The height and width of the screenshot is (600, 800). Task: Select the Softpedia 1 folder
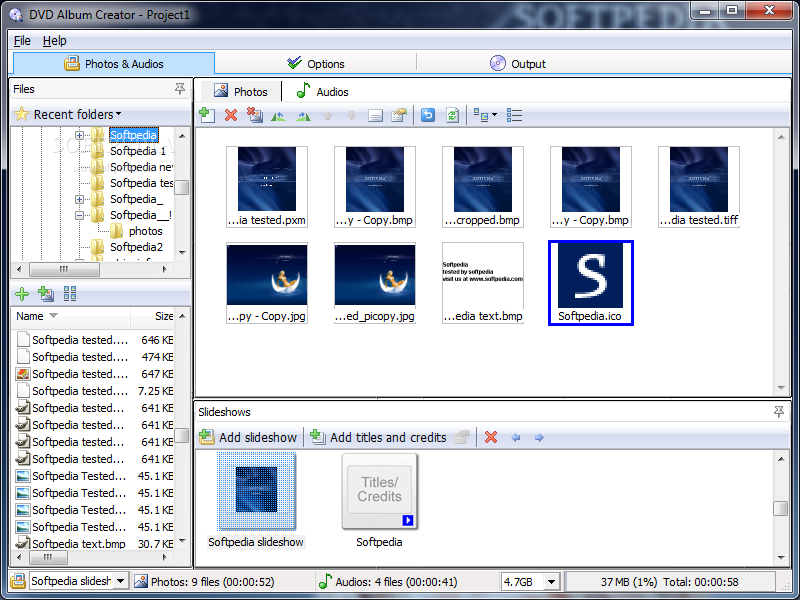(x=138, y=151)
